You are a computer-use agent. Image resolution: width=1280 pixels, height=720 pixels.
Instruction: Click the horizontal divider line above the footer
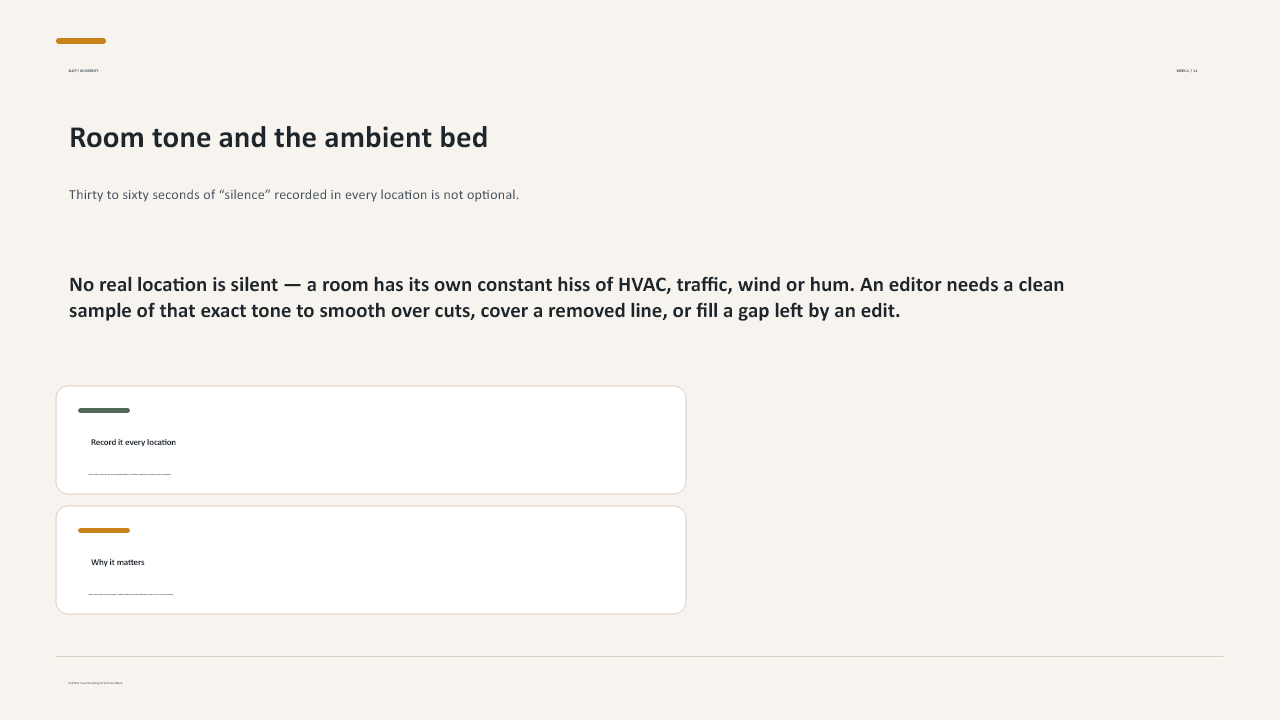pyautogui.click(x=640, y=657)
